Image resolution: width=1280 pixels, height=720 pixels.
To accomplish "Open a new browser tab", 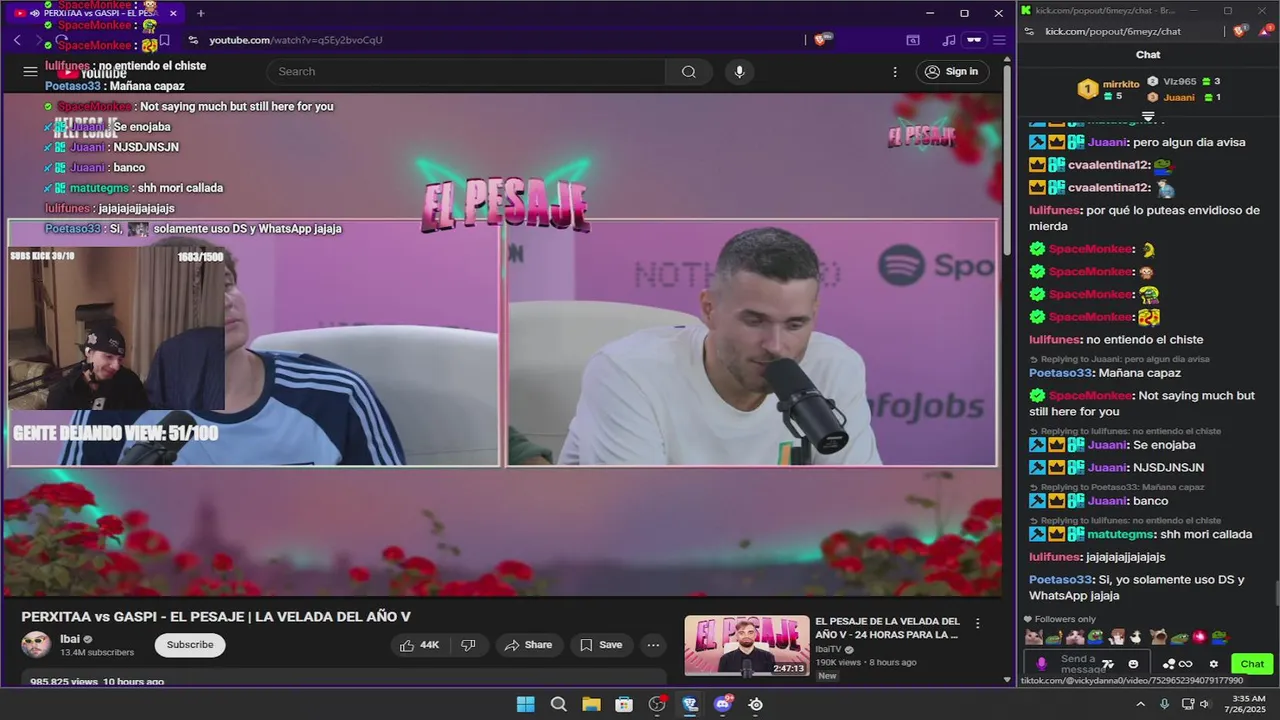I will point(200,13).
